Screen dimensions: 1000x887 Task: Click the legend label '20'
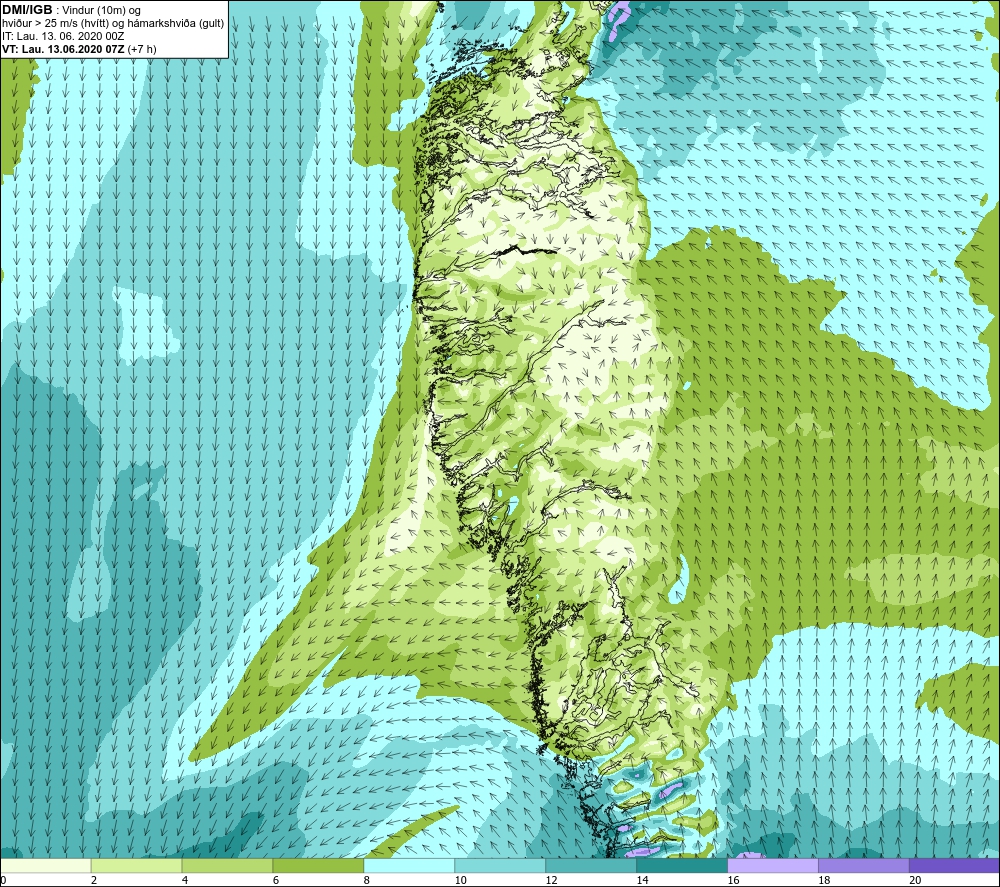[x=915, y=880]
